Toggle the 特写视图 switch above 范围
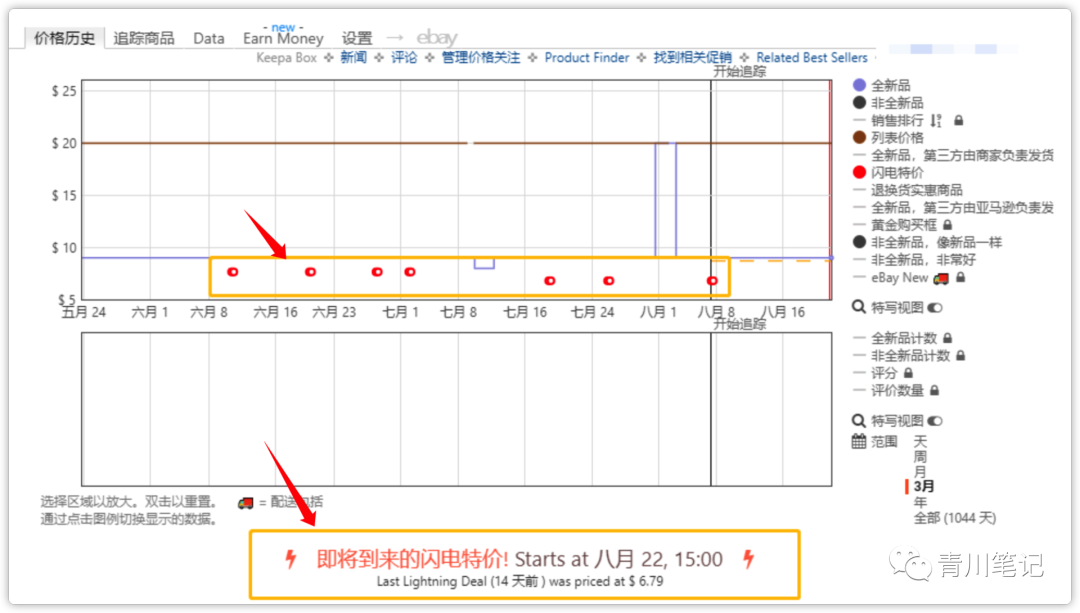 point(935,421)
